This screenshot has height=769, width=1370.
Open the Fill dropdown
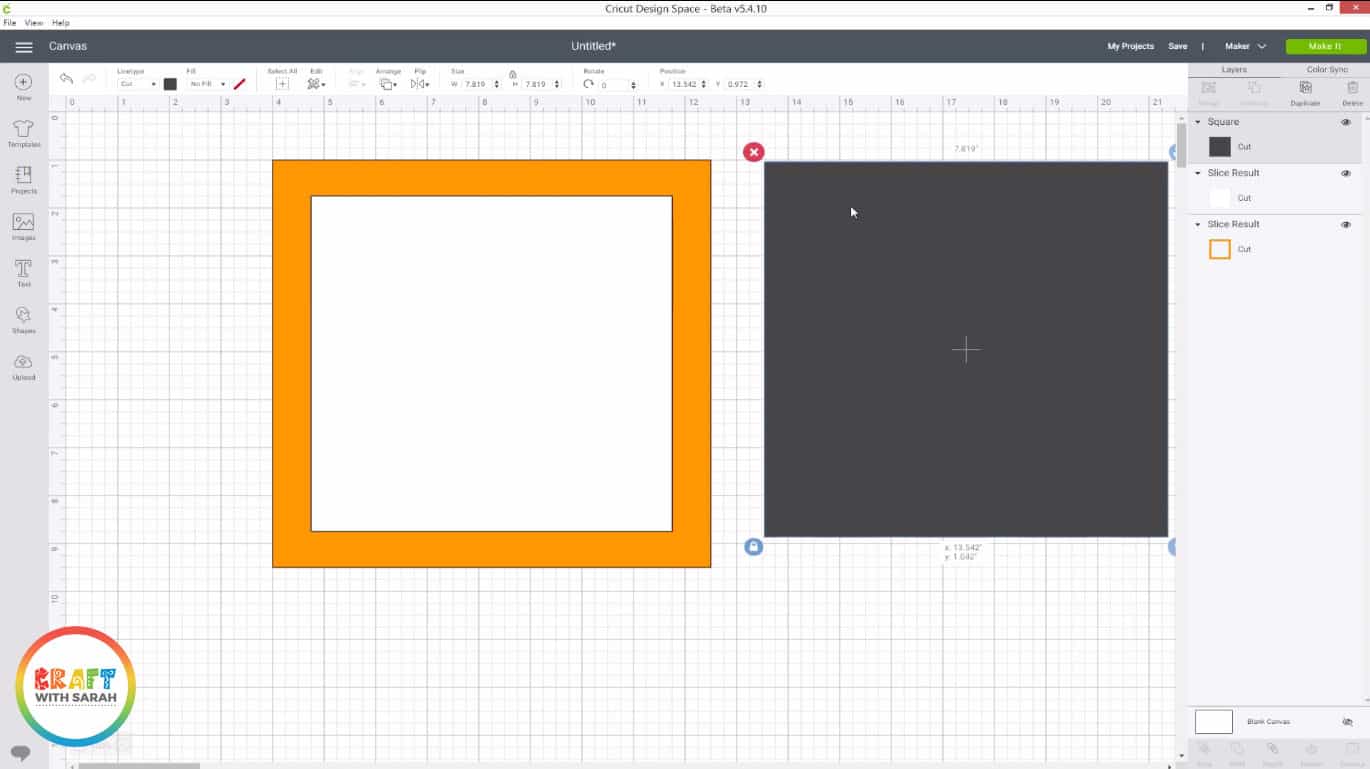[x=207, y=84]
